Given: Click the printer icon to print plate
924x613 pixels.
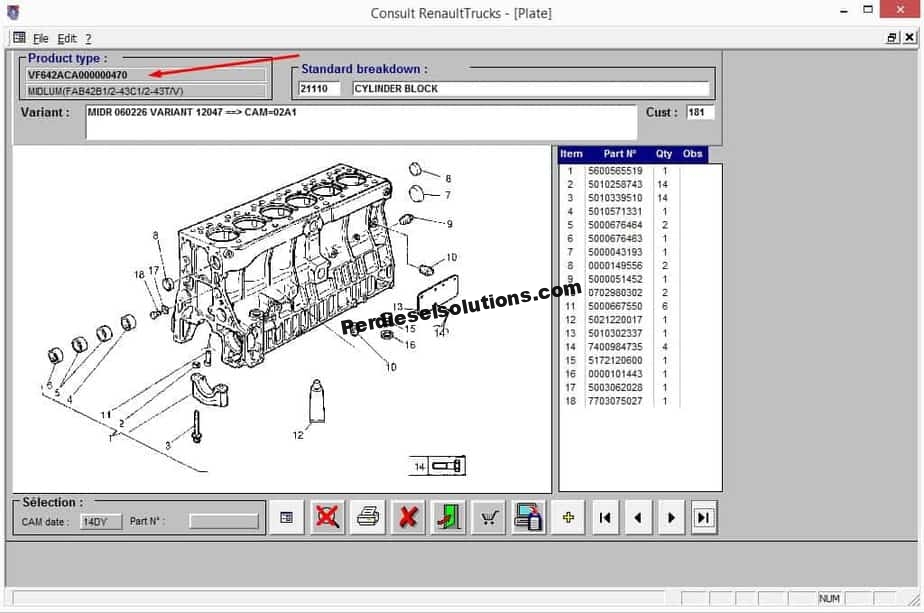Looking at the screenshot, I should tap(368, 518).
